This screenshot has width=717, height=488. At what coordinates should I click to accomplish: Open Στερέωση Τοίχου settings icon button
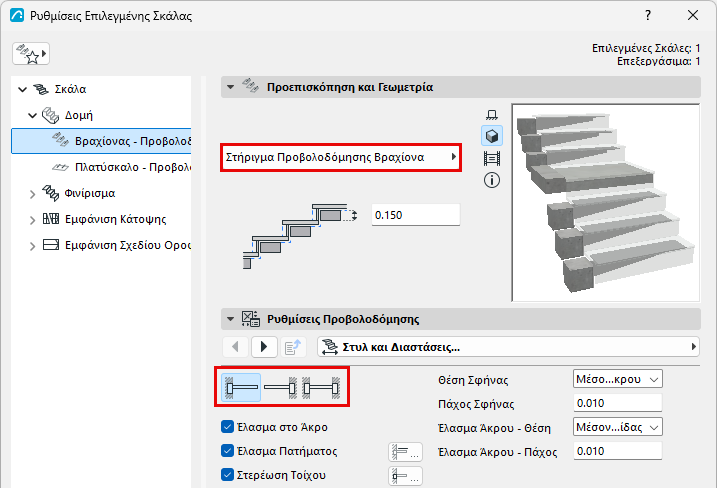point(406,476)
